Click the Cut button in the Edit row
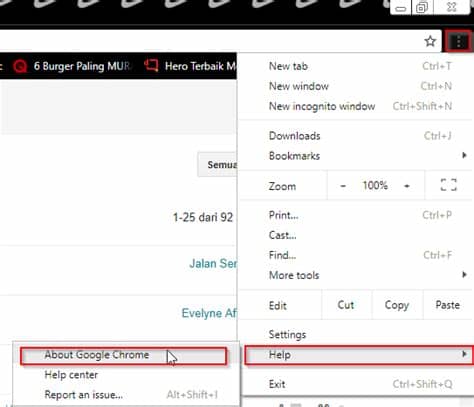474x407 pixels. point(346,305)
